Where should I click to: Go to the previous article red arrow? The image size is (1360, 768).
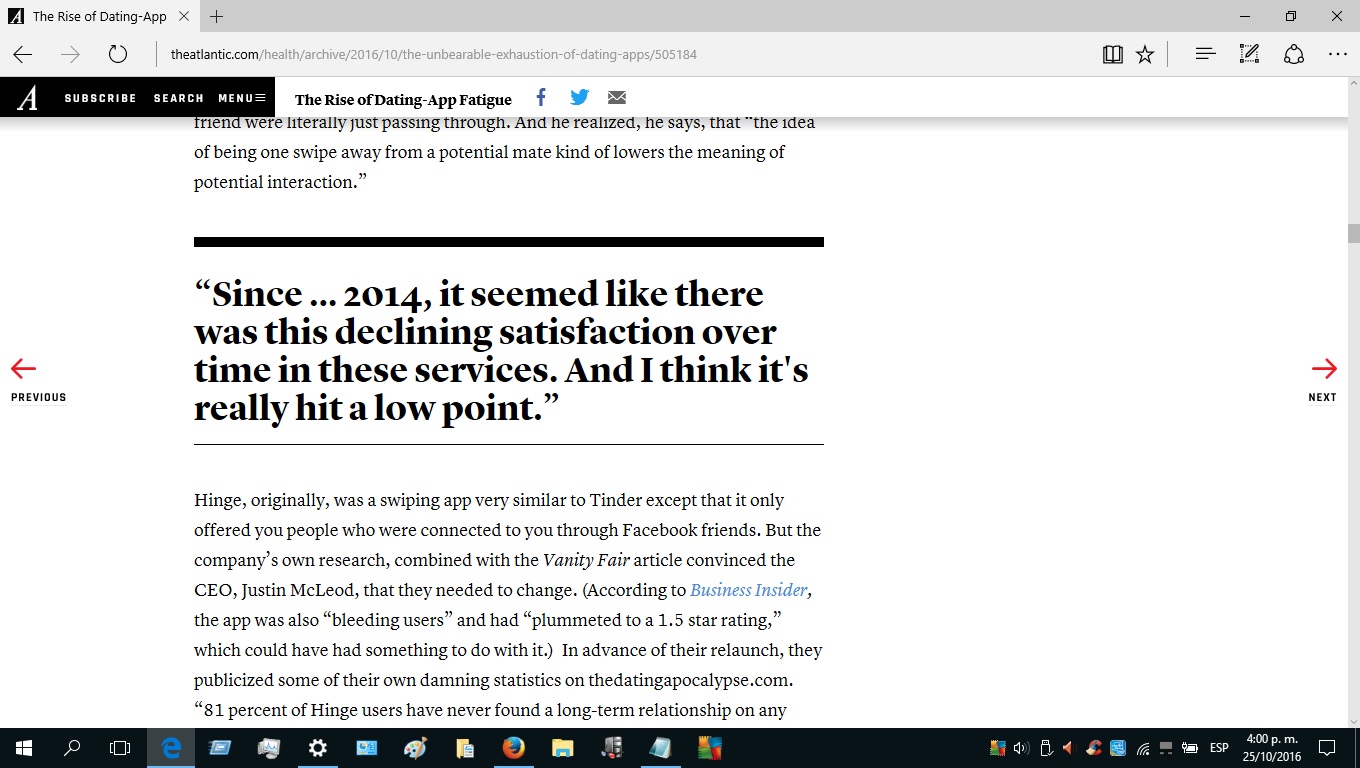pos(23,369)
